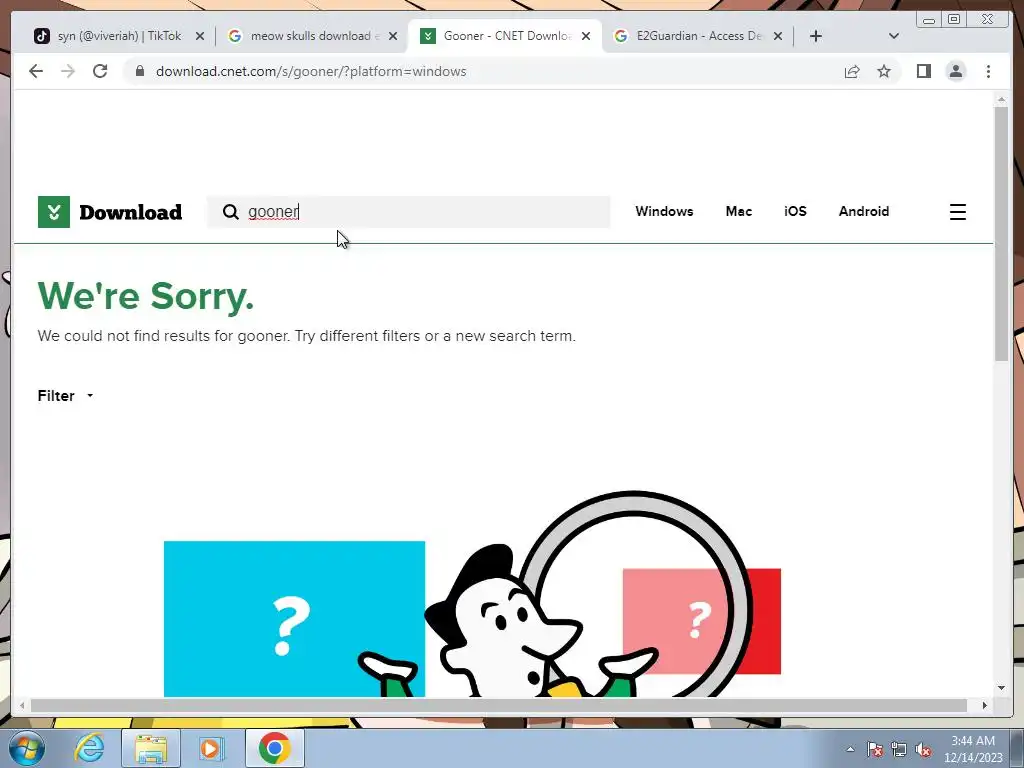Screen dimensions: 1024x768
Task: Click the Chrome taskbar button
Action: point(274,748)
